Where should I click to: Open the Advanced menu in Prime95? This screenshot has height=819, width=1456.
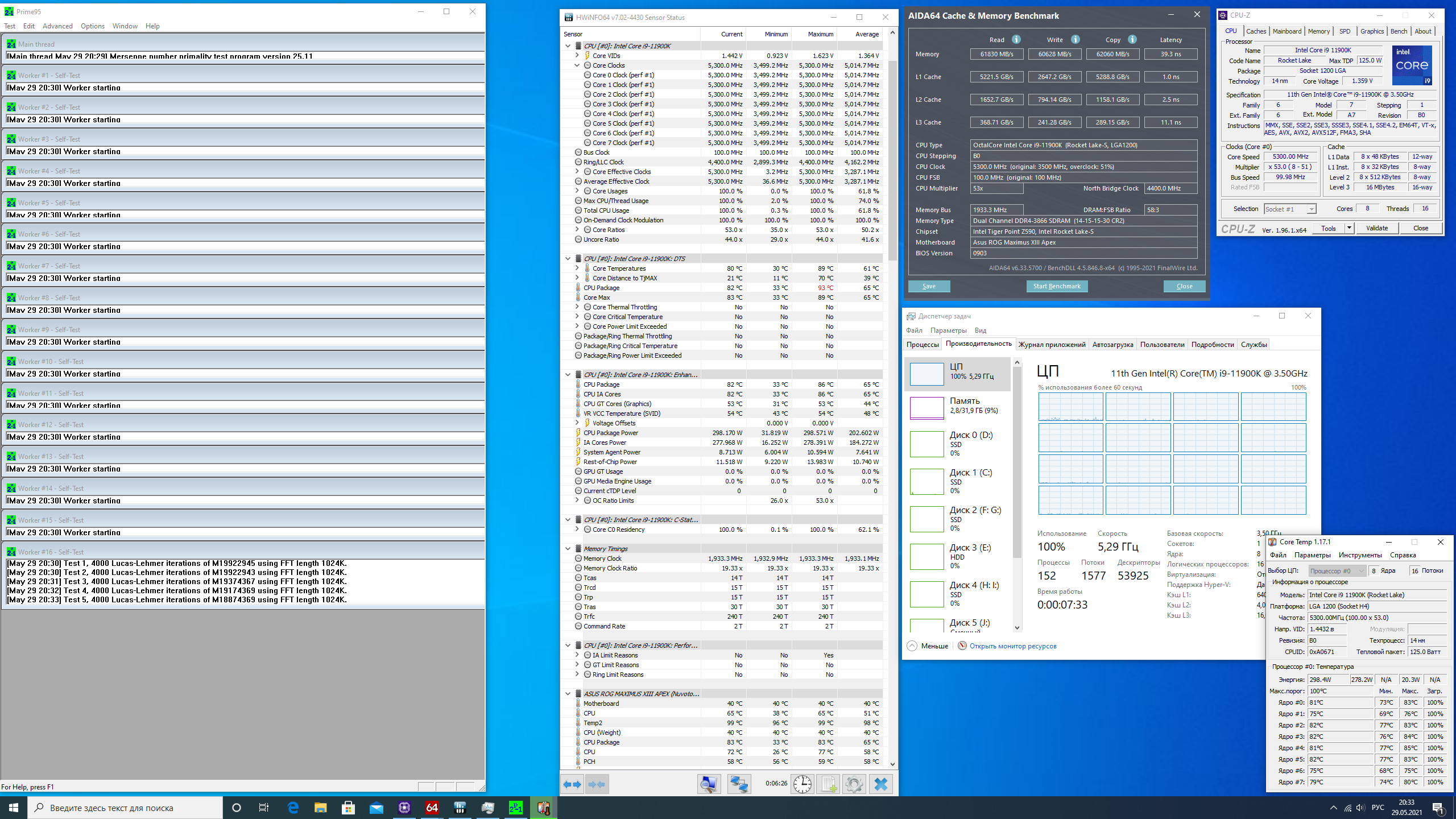pos(57,26)
